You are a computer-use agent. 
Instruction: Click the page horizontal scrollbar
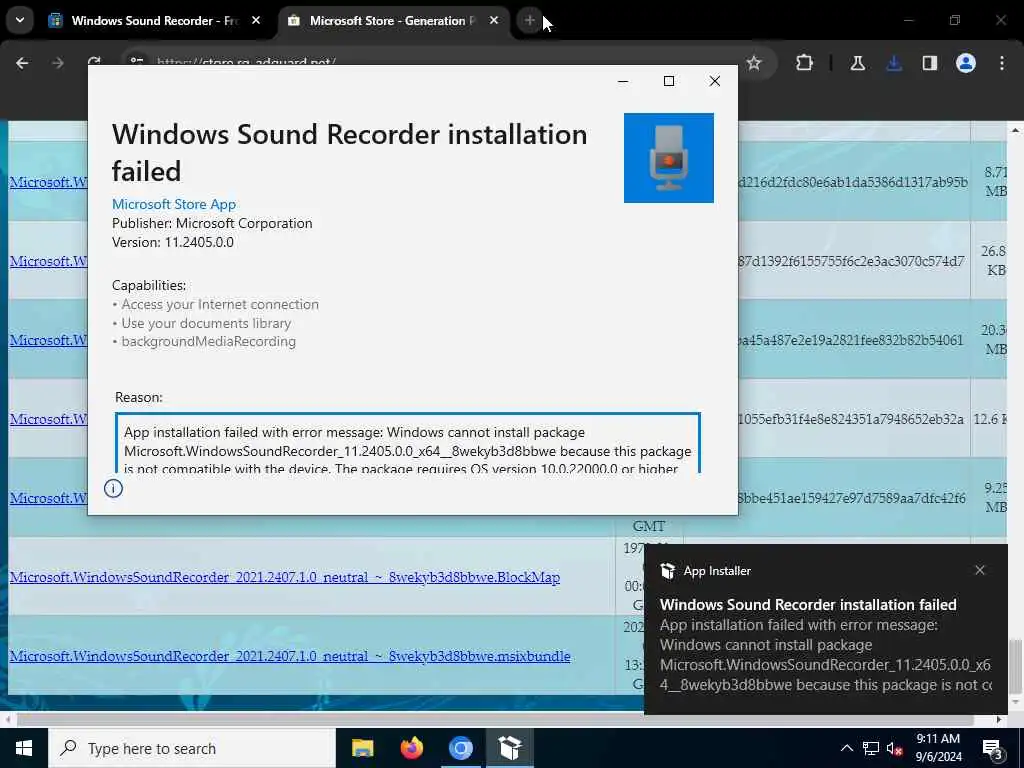click(x=495, y=719)
